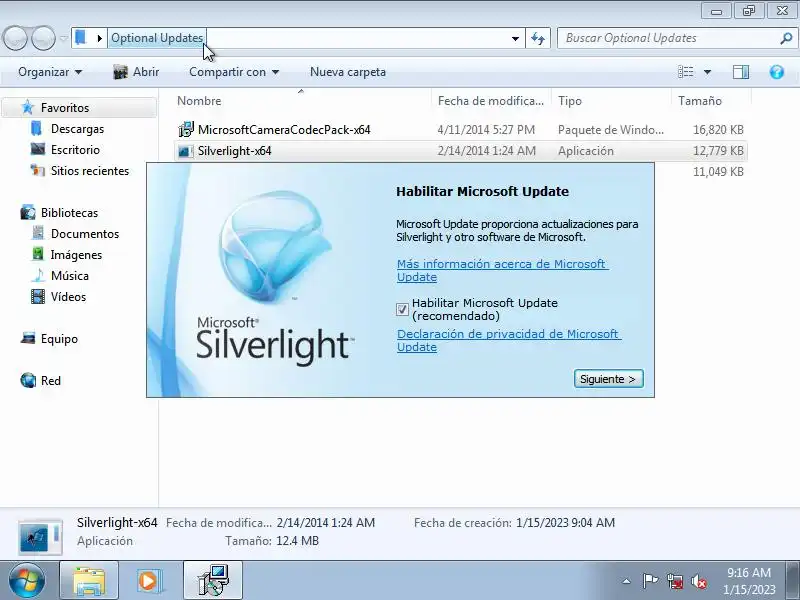
Task: Click the Documentos library icon
Action: [38, 234]
